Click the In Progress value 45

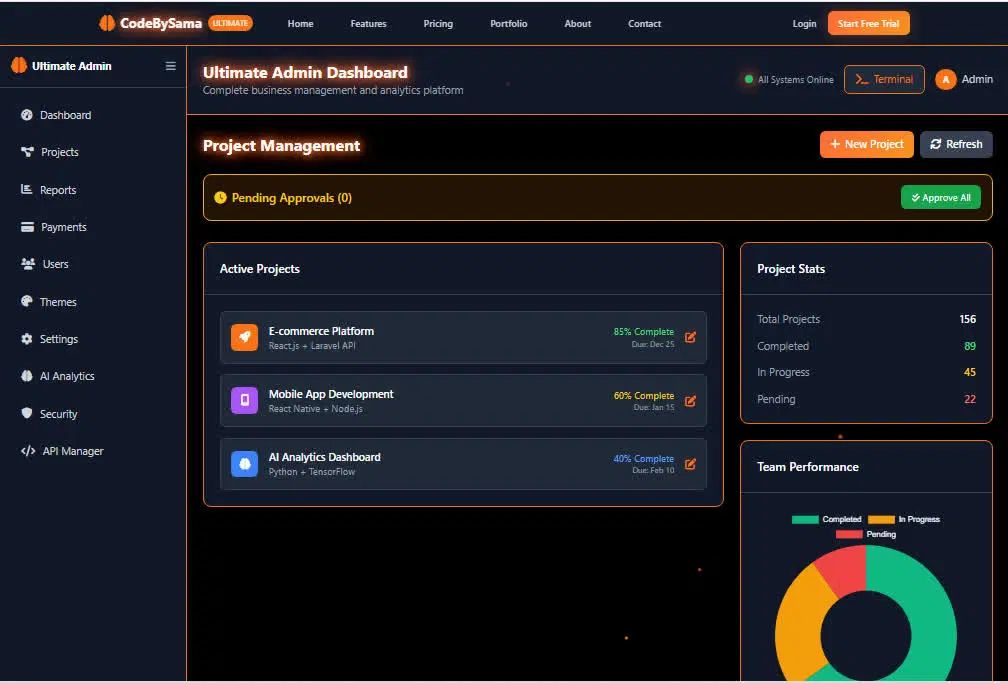(970, 372)
